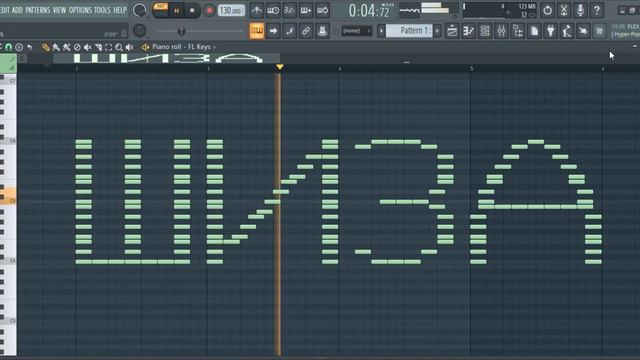The height and width of the screenshot is (360, 640).
Task: Toggle overdub recording icon
Action: point(306,10)
